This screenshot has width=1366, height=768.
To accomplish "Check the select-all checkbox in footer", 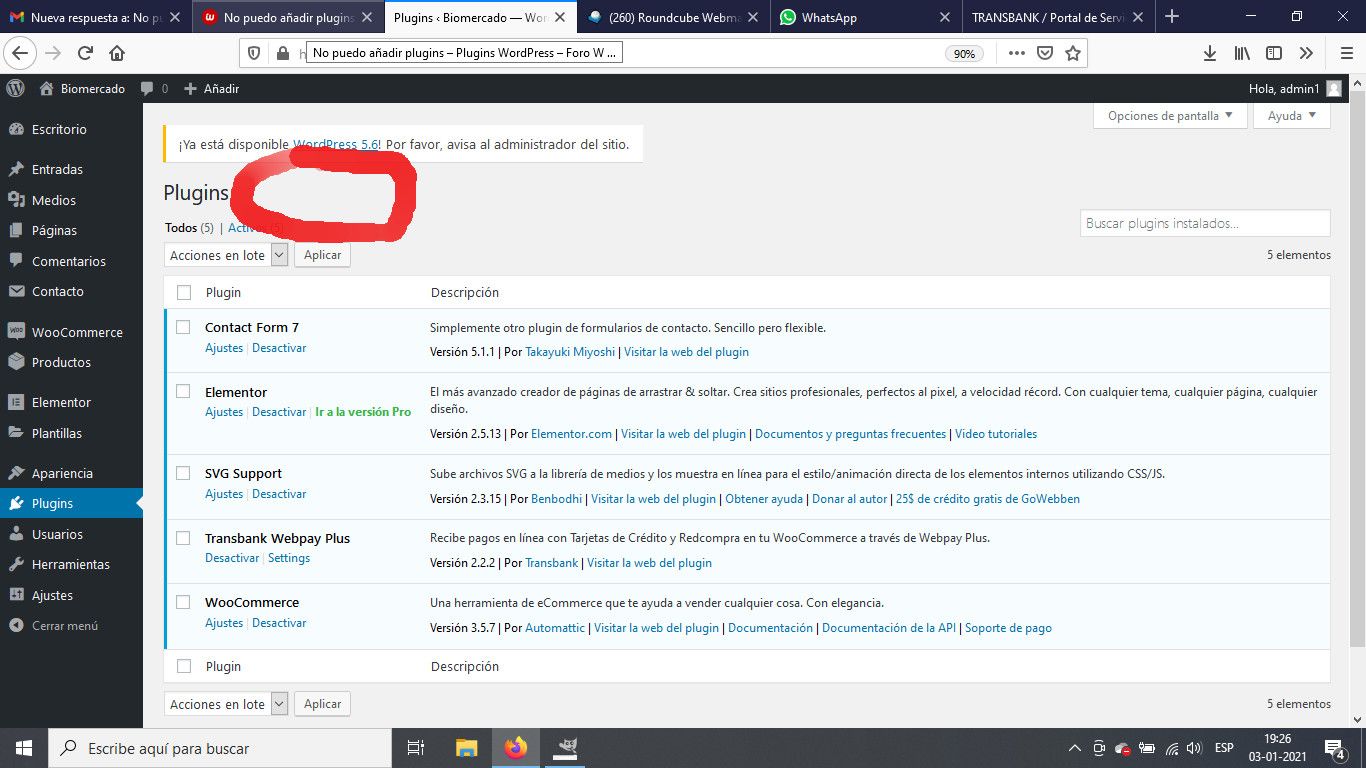I will coord(183,666).
